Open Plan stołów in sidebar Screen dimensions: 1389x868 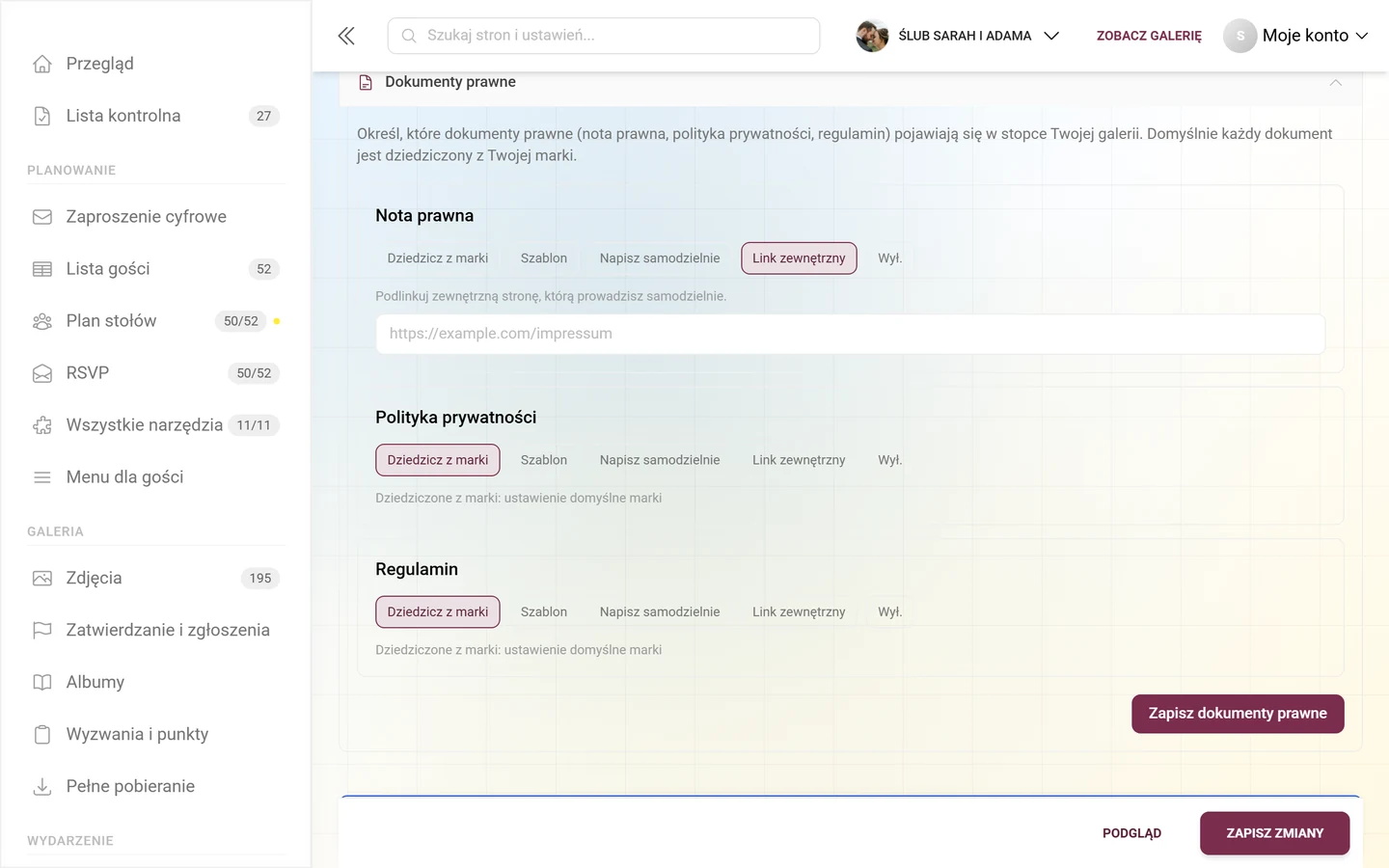pos(156,321)
